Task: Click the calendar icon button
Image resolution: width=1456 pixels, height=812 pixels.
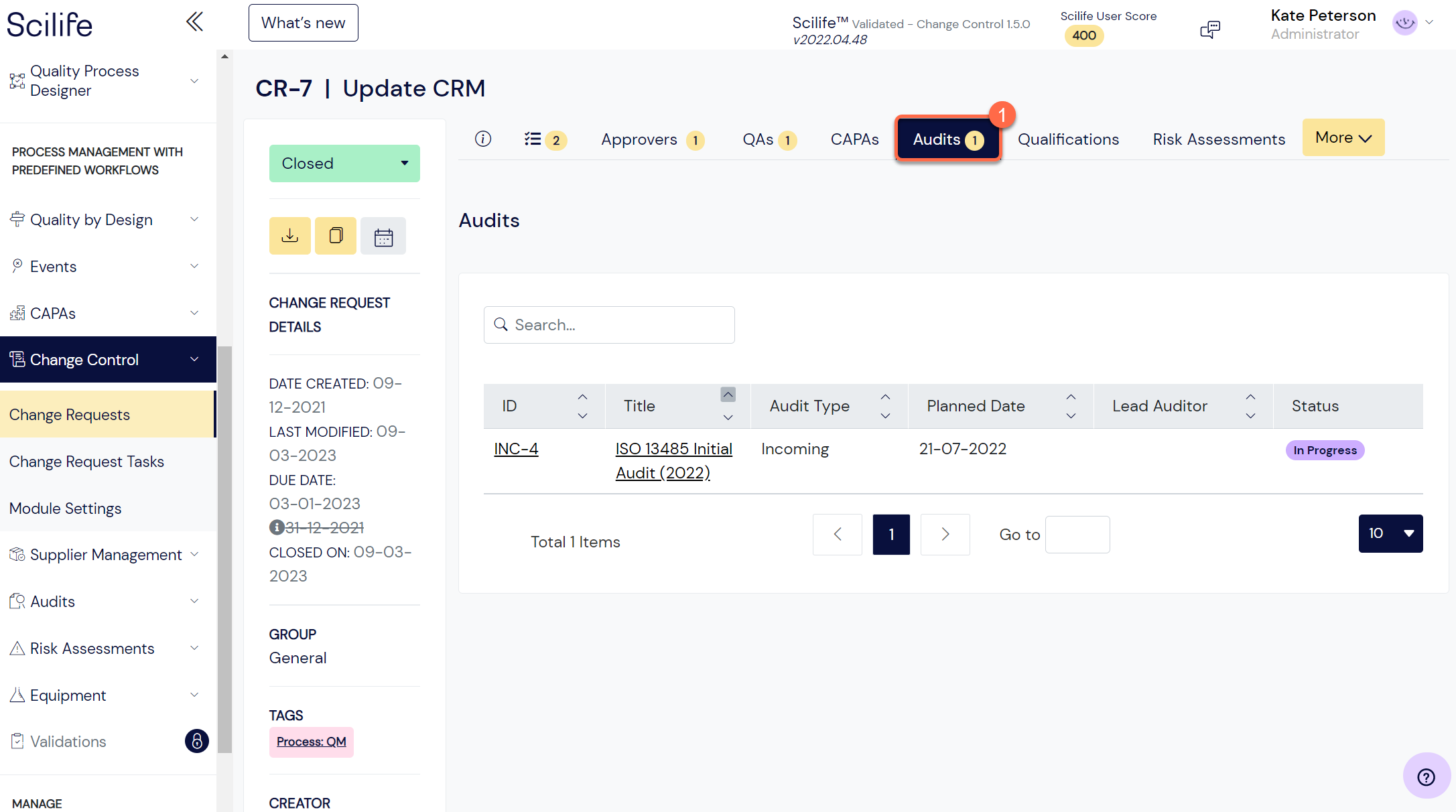Action: [x=383, y=236]
